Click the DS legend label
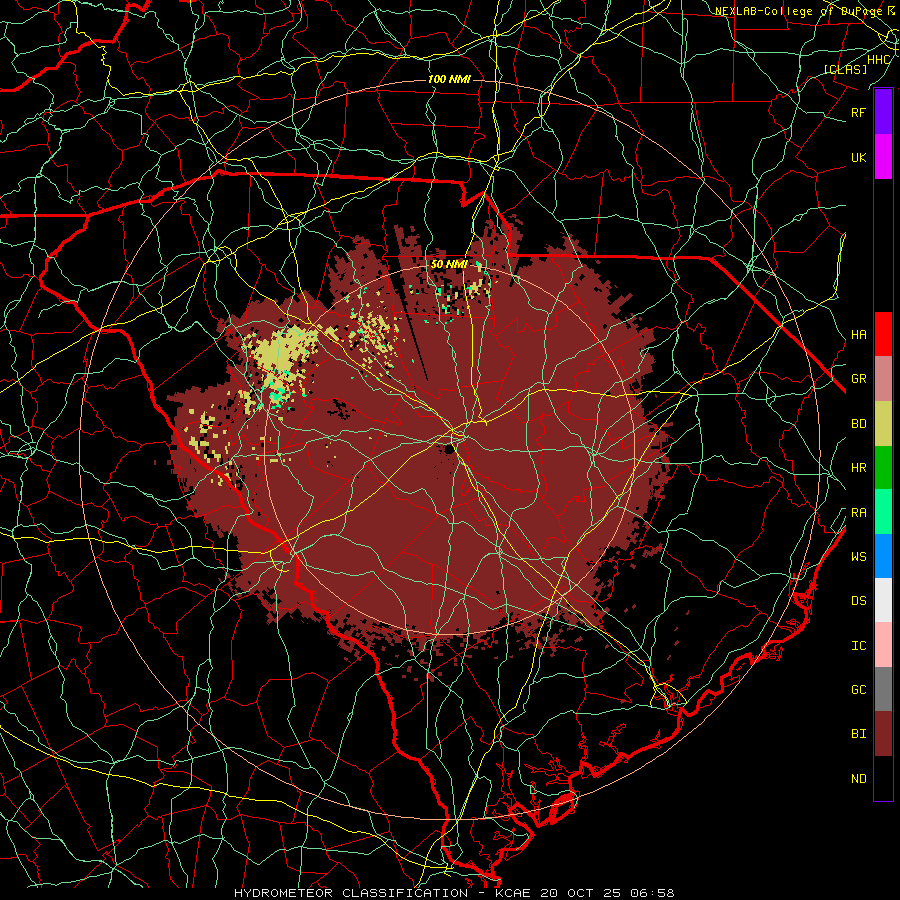 tap(858, 601)
